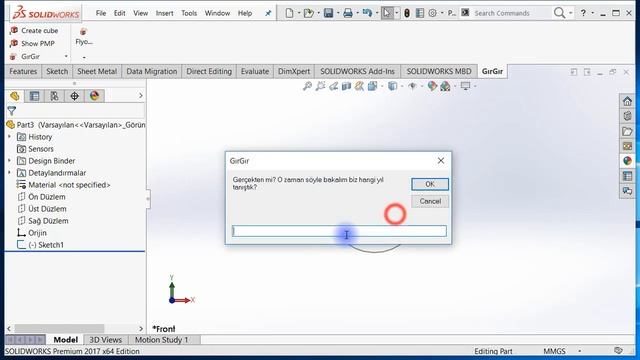Click the Save icon in top toolbar
The image size is (640, 360).
[x=329, y=13]
